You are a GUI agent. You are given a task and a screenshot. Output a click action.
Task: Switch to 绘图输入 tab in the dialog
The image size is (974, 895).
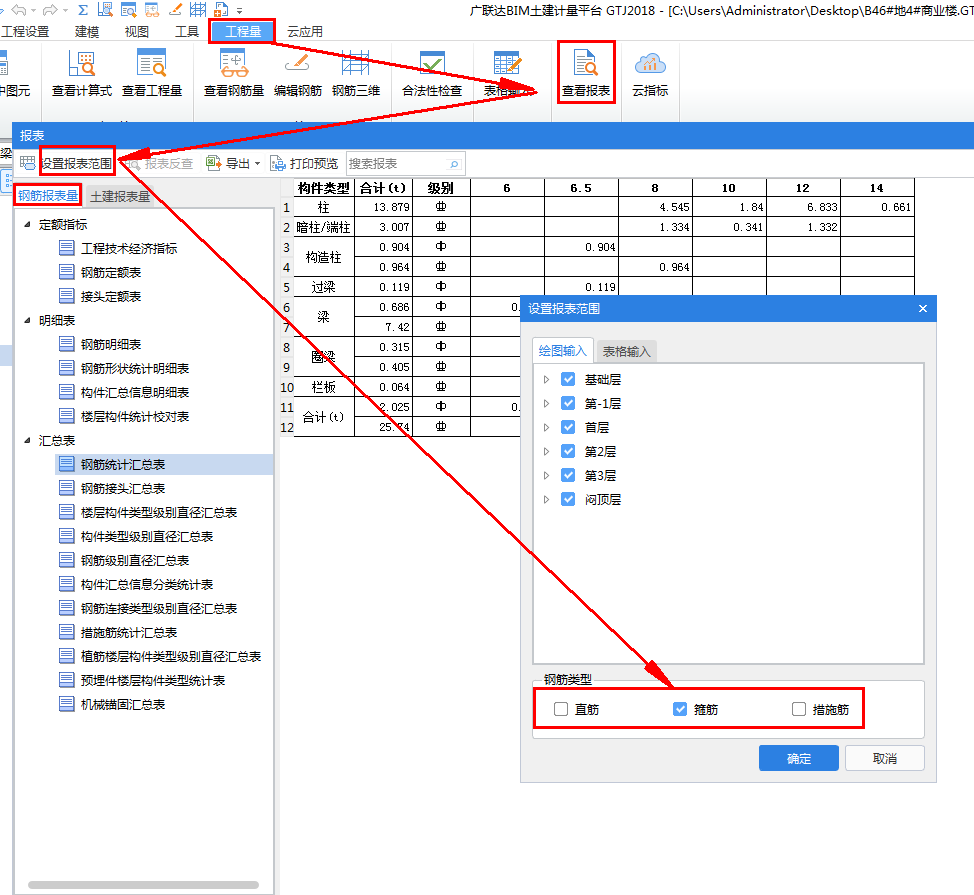[x=563, y=351]
